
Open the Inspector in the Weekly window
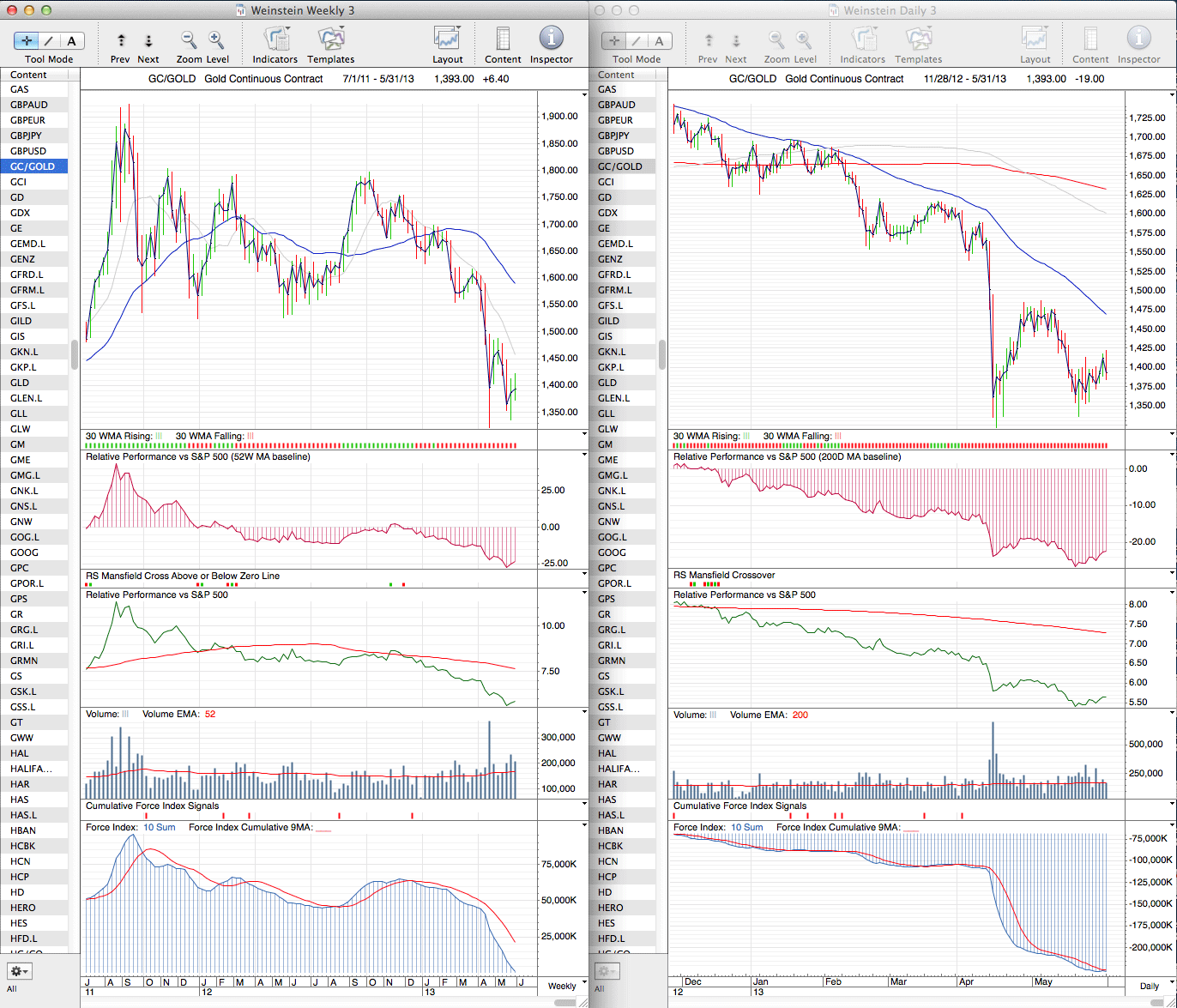[551, 39]
